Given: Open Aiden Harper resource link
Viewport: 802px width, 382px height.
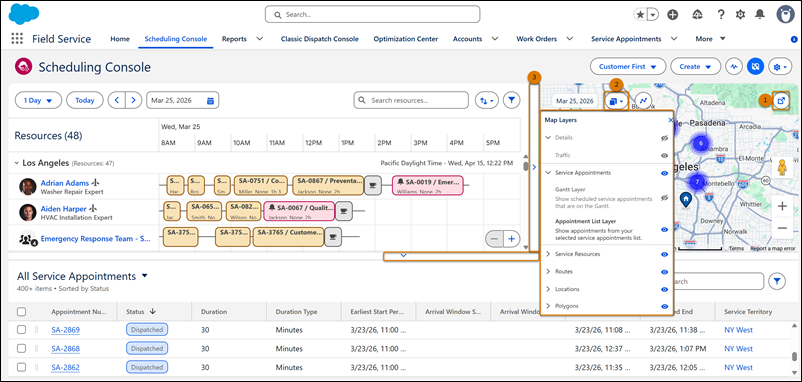Looking at the screenshot, I should (x=63, y=209).
